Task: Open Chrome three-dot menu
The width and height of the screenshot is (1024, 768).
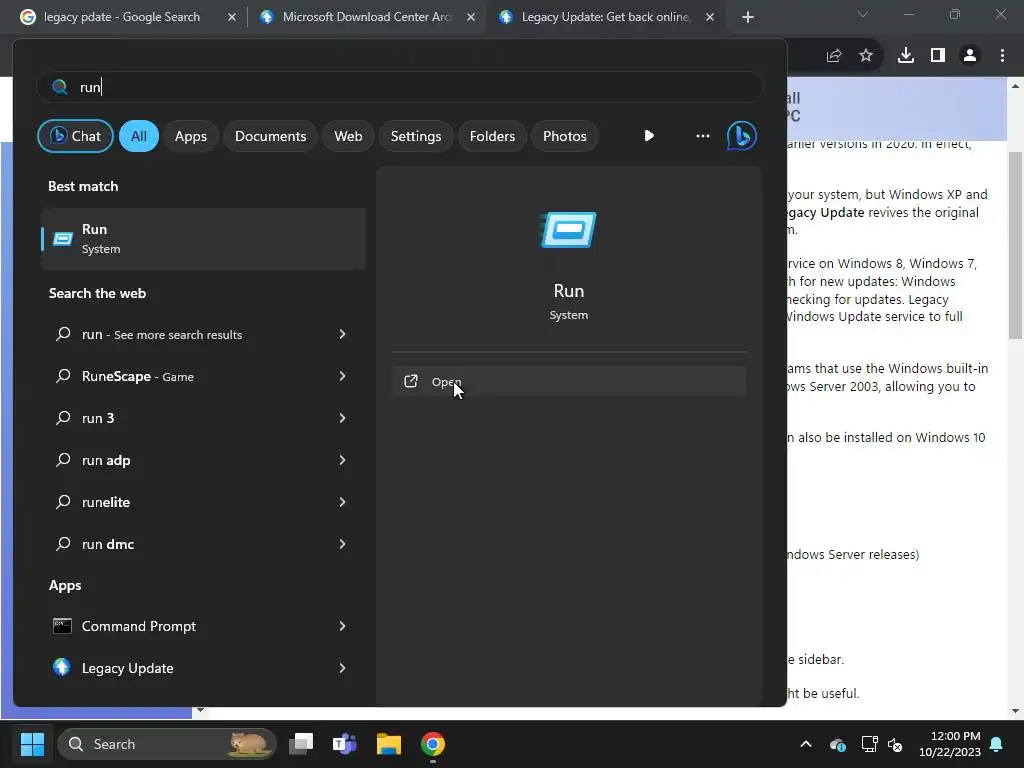Action: coord(1002,56)
